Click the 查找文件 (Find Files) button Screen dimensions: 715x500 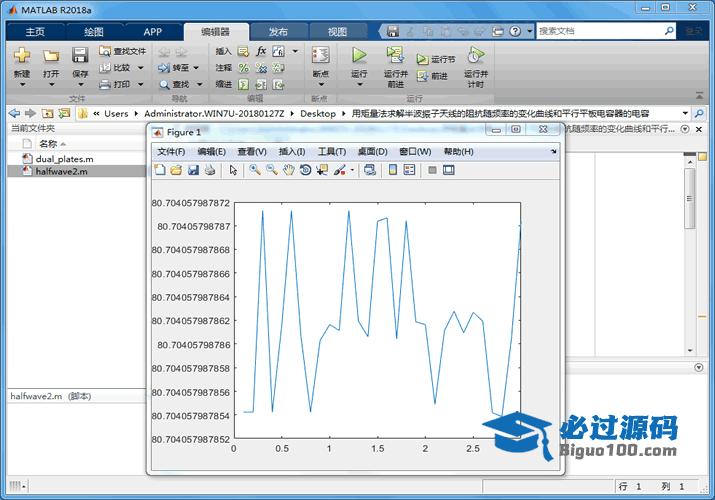122,51
